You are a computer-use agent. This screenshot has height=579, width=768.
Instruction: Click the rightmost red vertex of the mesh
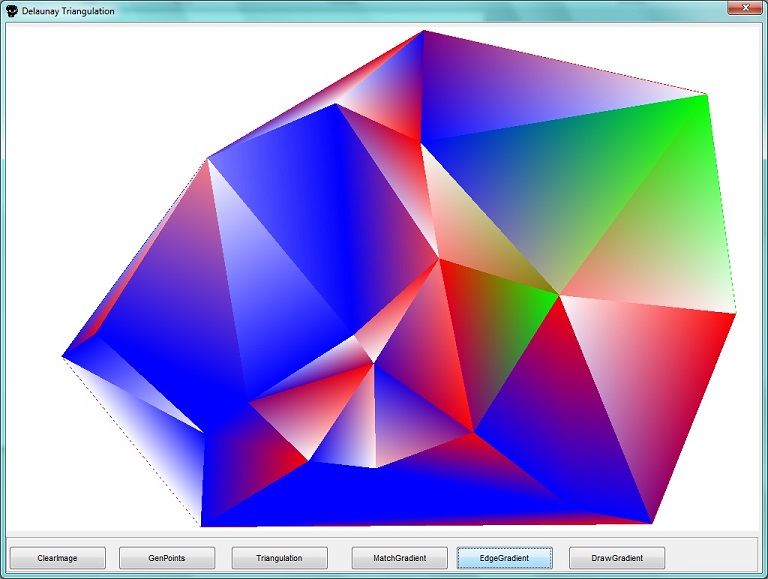[735, 314]
